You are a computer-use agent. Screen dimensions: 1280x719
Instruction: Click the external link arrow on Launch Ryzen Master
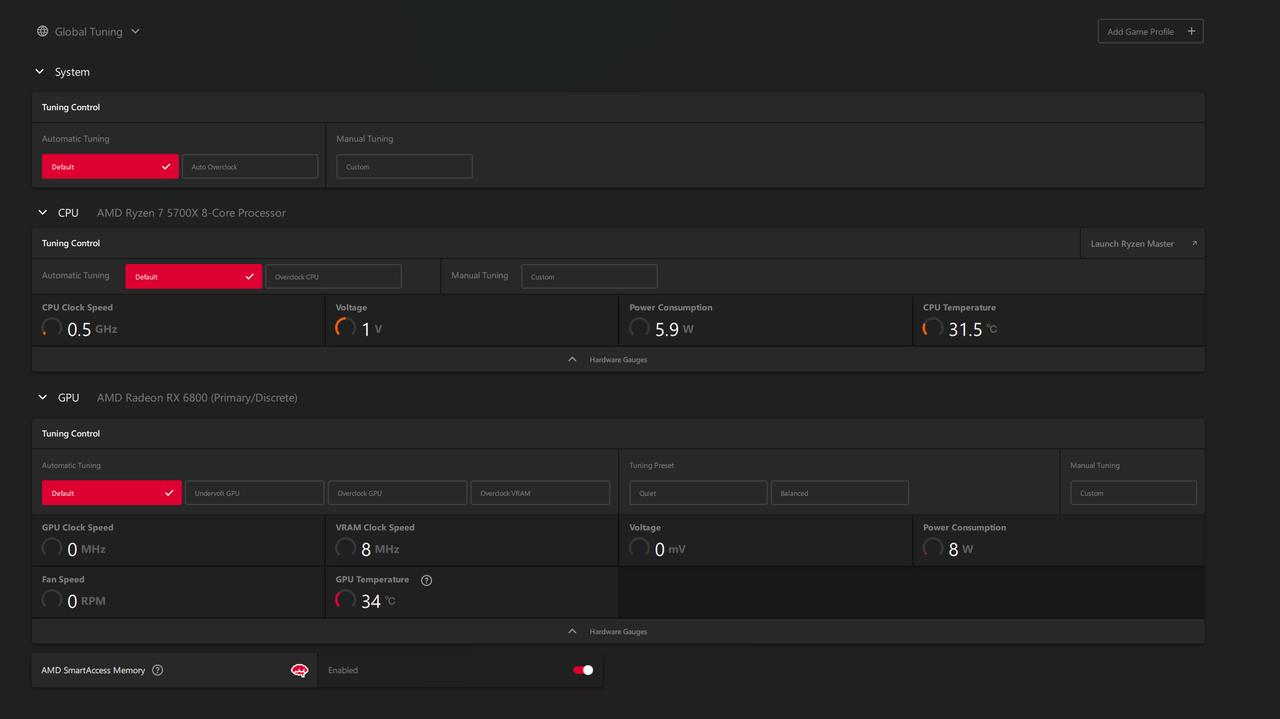1194,243
